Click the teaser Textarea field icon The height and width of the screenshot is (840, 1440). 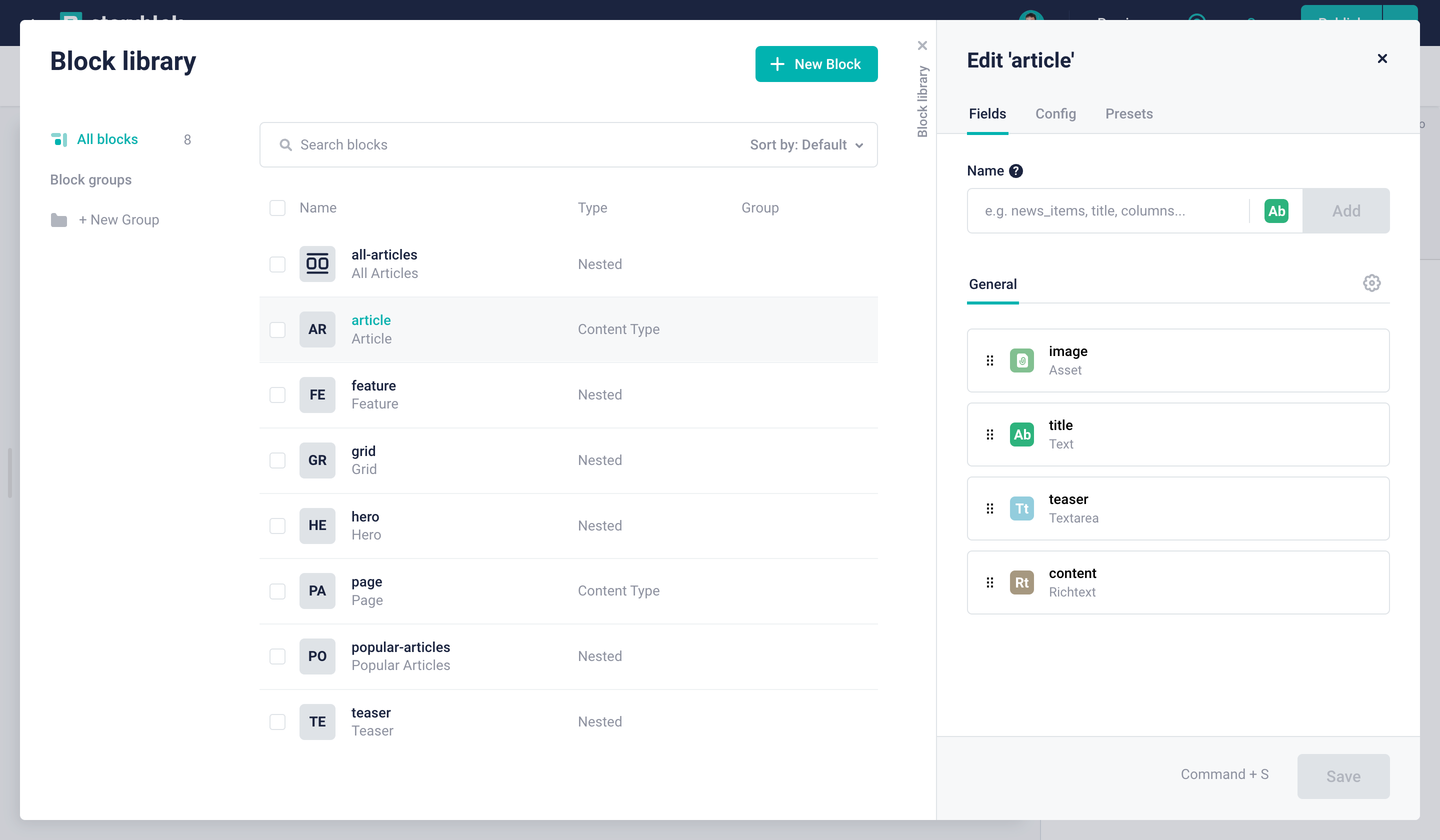coord(1021,508)
